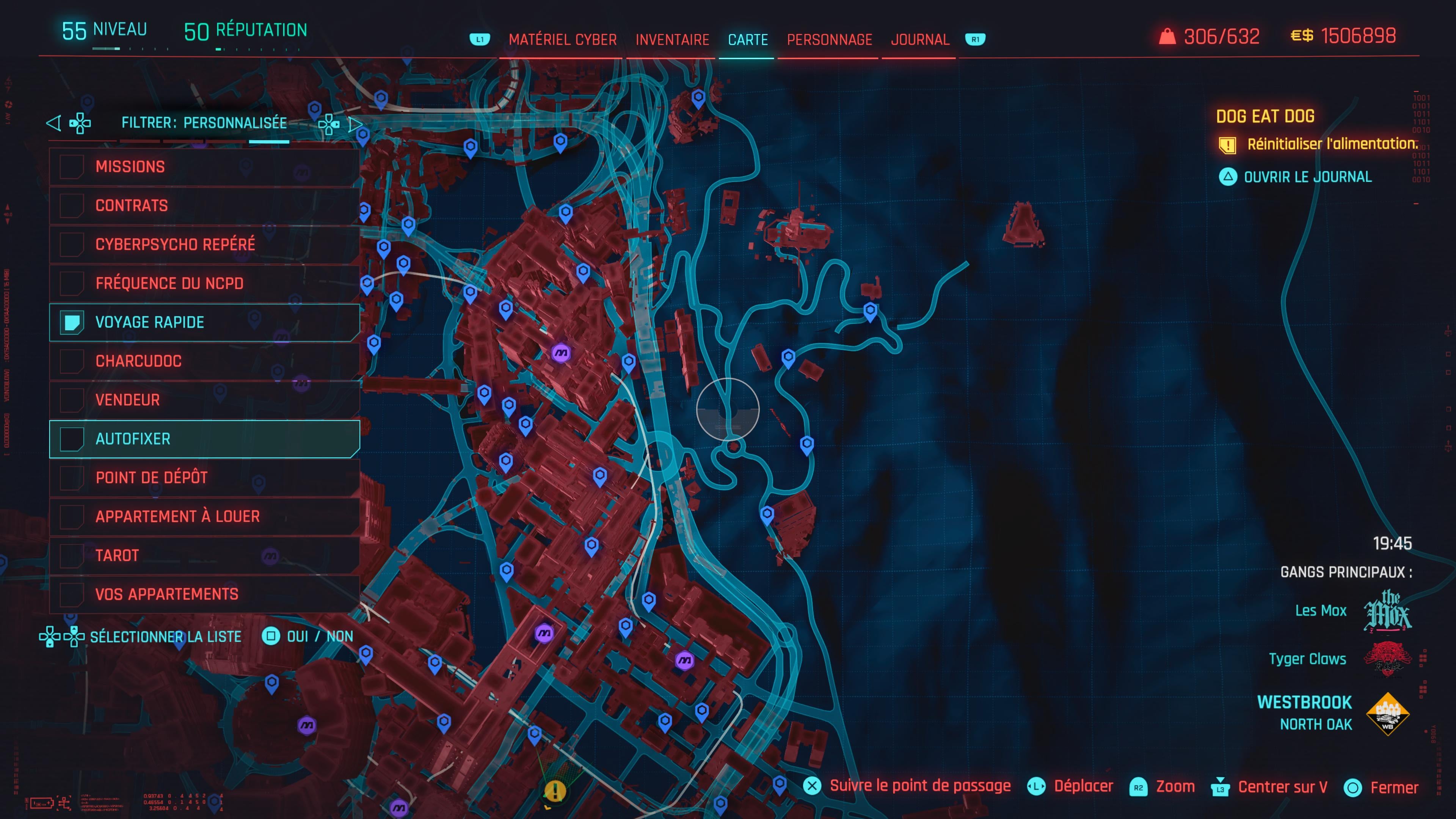1456x819 pixels.
Task: Click the yellow quest marker on the map
Action: point(555,791)
